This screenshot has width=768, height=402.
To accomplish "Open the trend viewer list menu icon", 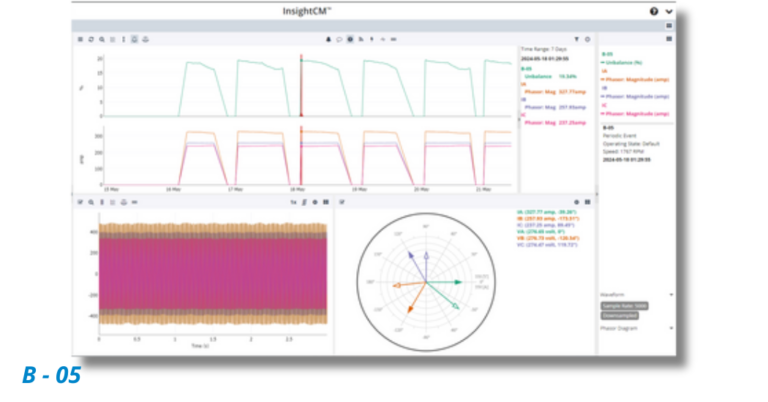I will tap(80, 39).
